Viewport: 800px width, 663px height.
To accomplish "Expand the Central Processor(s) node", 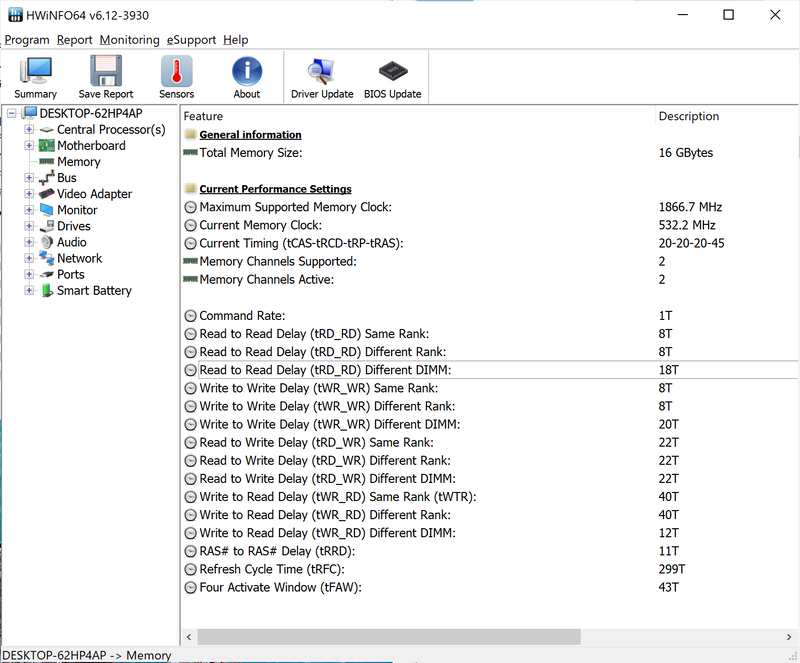I will 29,130.
